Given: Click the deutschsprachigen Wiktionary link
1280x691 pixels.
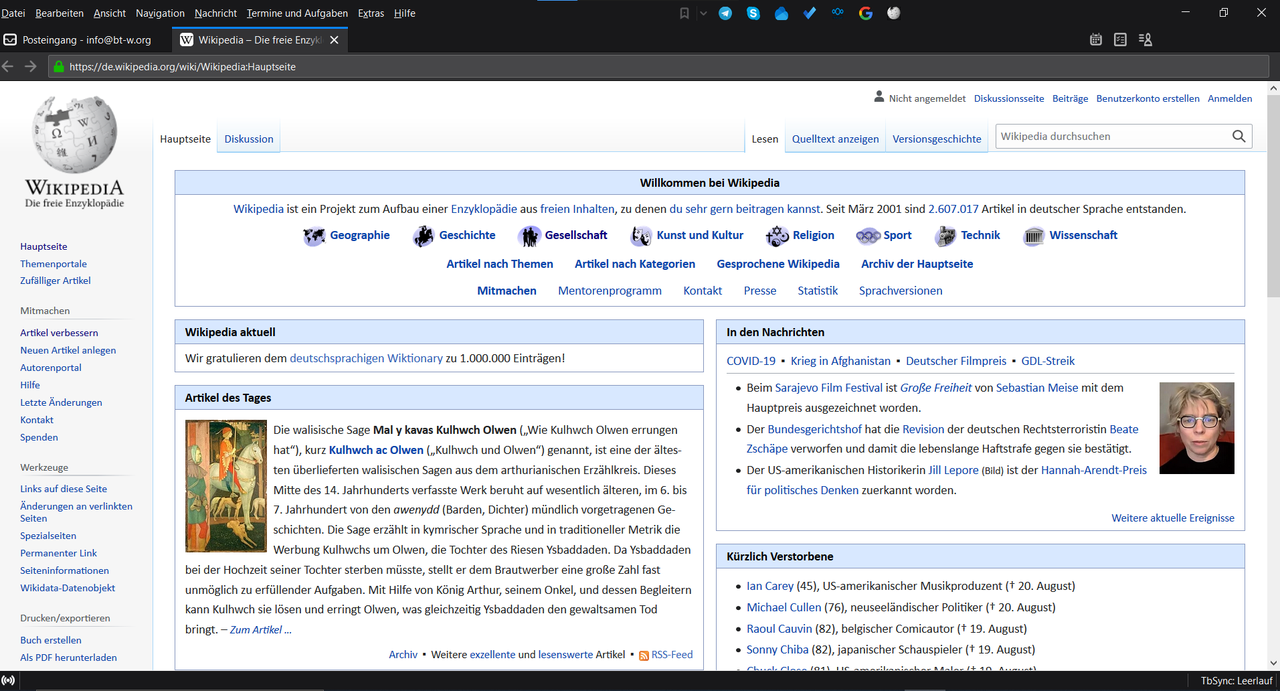Looking at the screenshot, I should click(366, 358).
